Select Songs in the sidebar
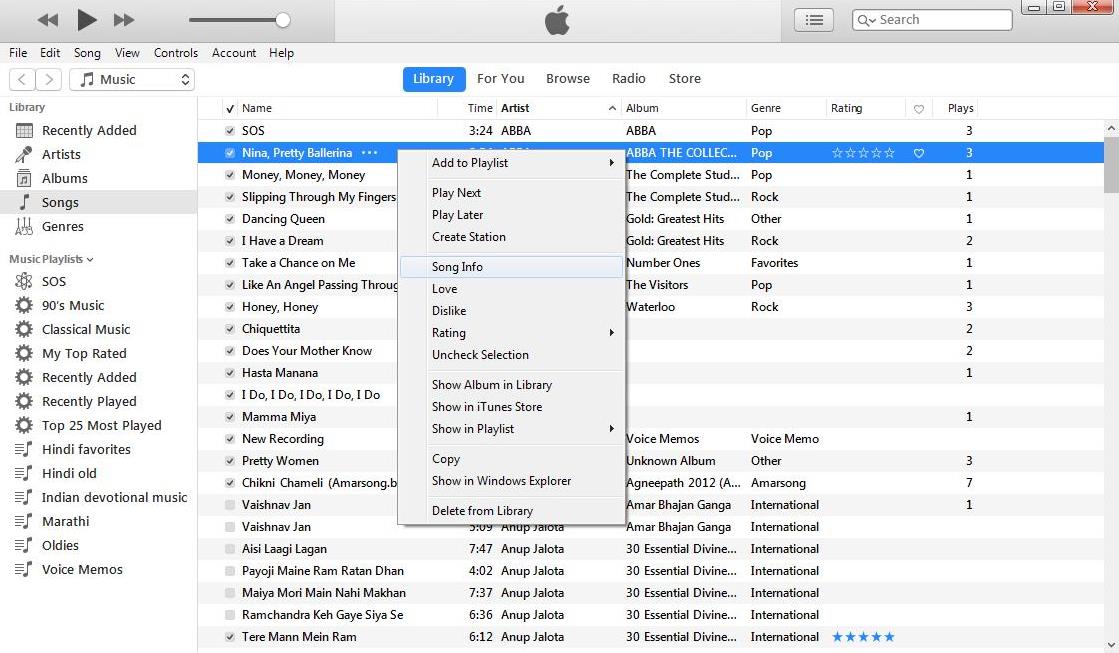The height and width of the screenshot is (653, 1119). point(98,203)
